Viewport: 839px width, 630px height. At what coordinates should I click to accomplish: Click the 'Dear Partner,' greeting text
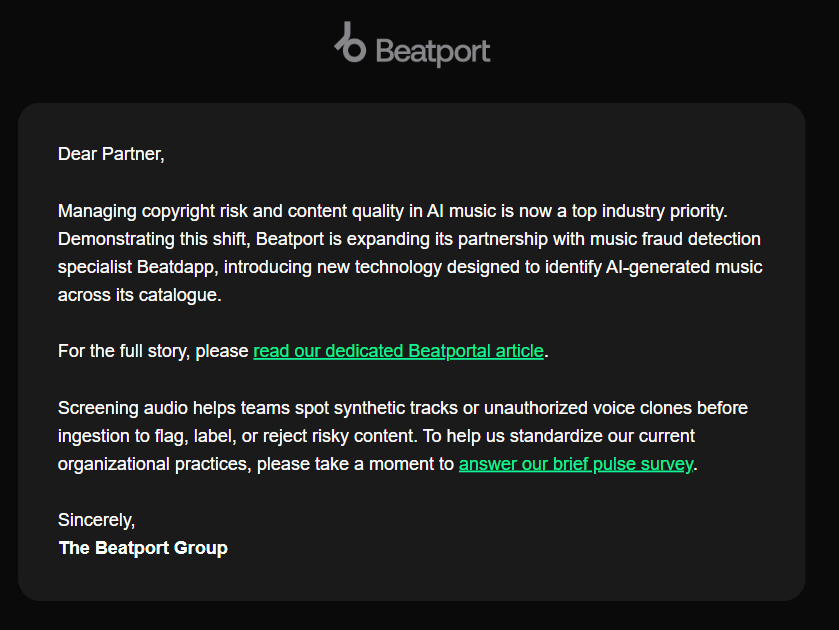pyautogui.click(x=111, y=154)
